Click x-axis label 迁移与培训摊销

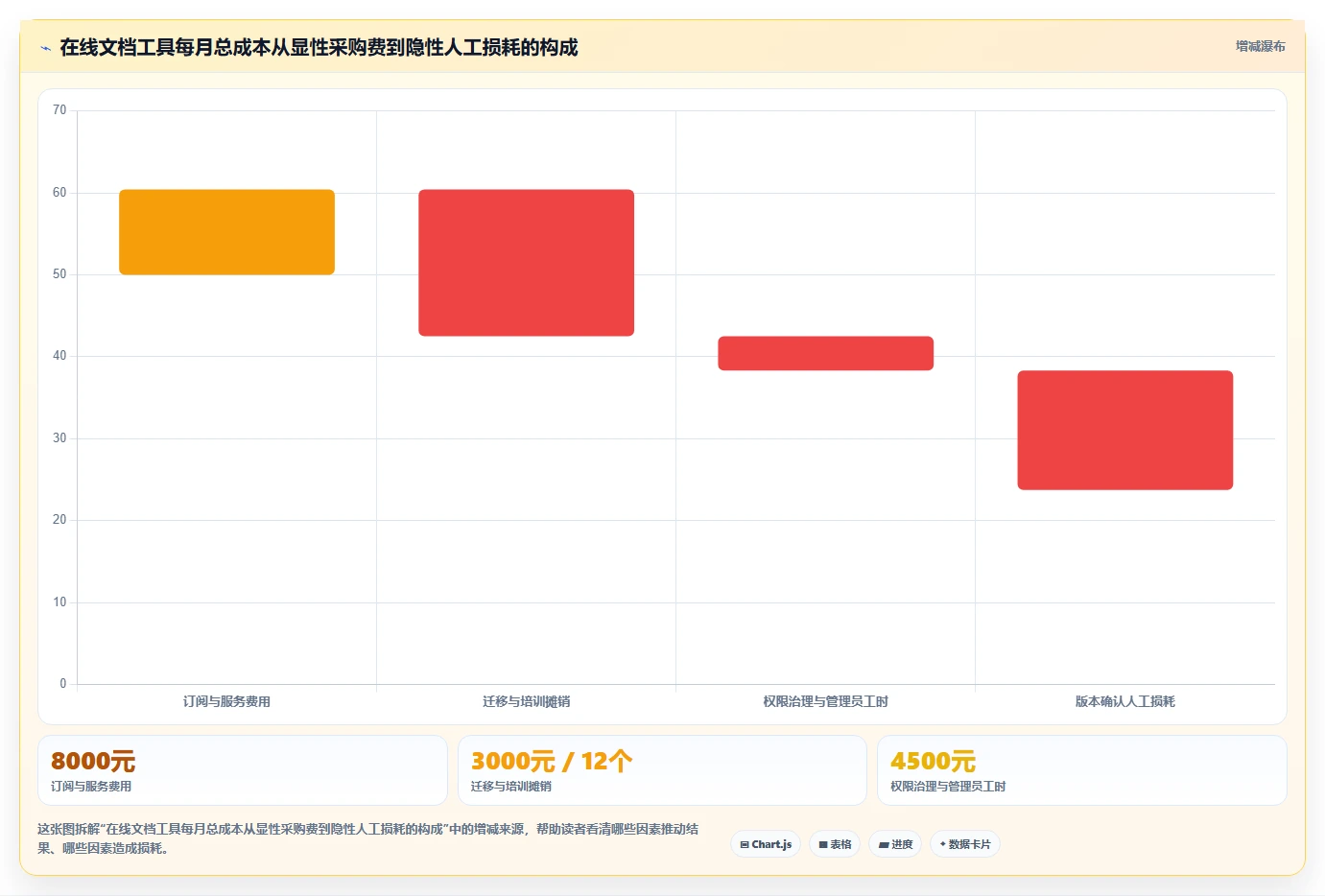[x=526, y=701]
